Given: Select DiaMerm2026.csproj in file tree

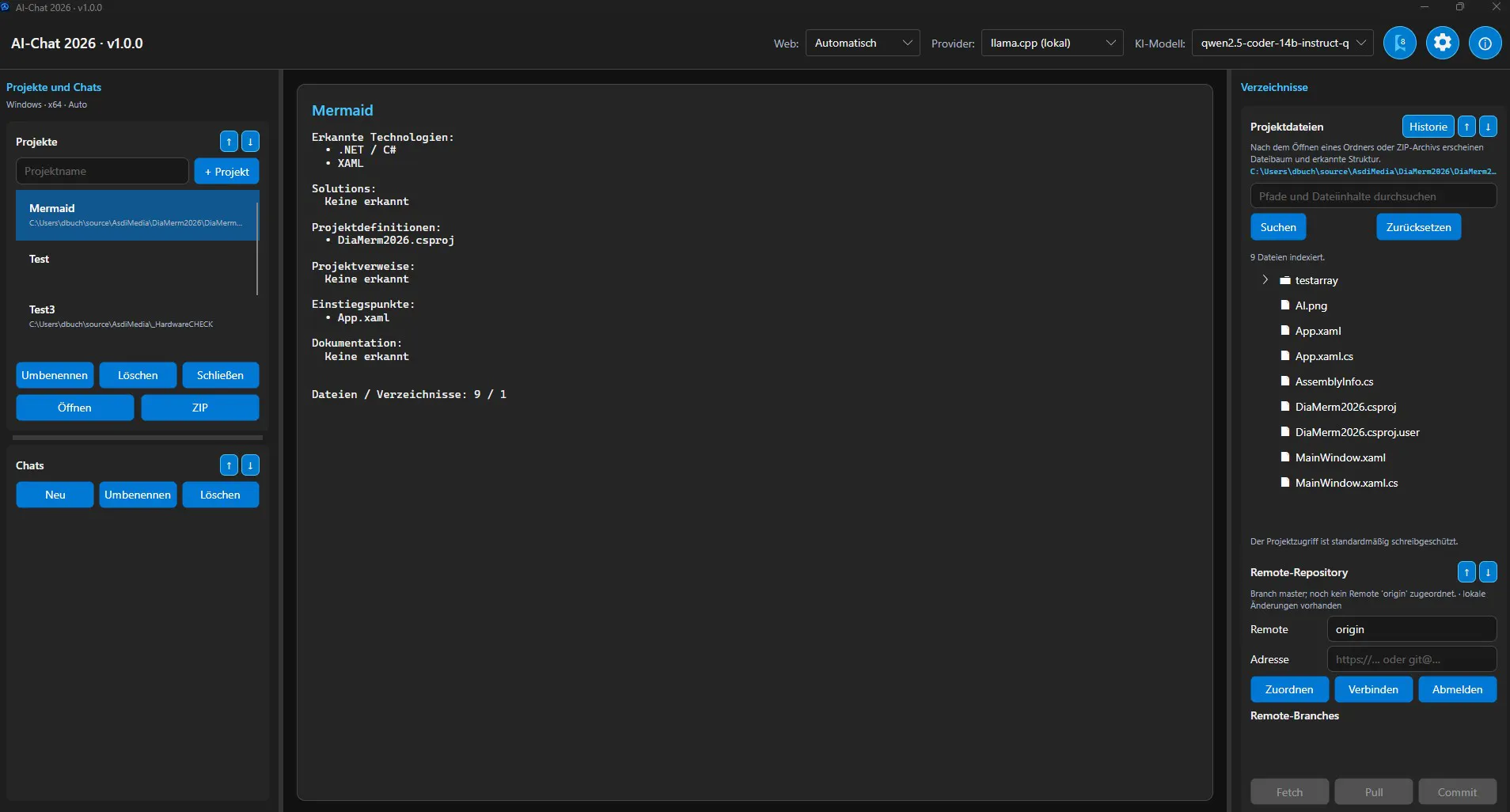Looking at the screenshot, I should 1345,407.
